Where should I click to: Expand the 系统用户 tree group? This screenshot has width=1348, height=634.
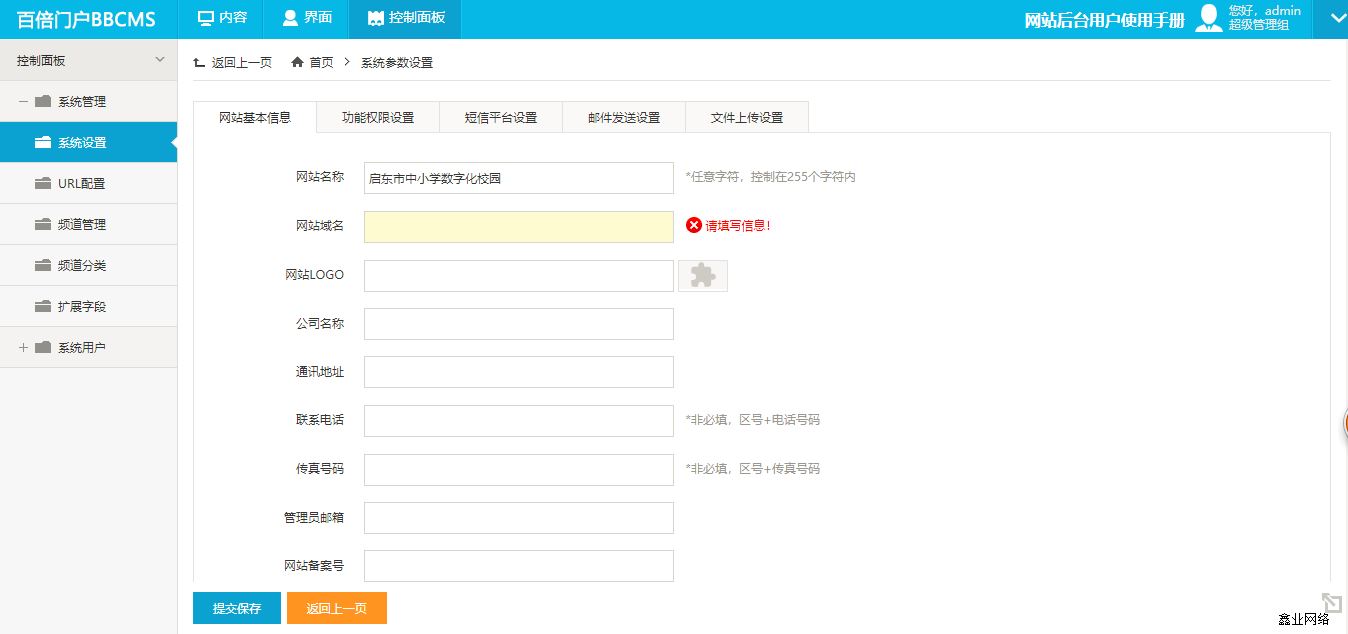click(24, 347)
